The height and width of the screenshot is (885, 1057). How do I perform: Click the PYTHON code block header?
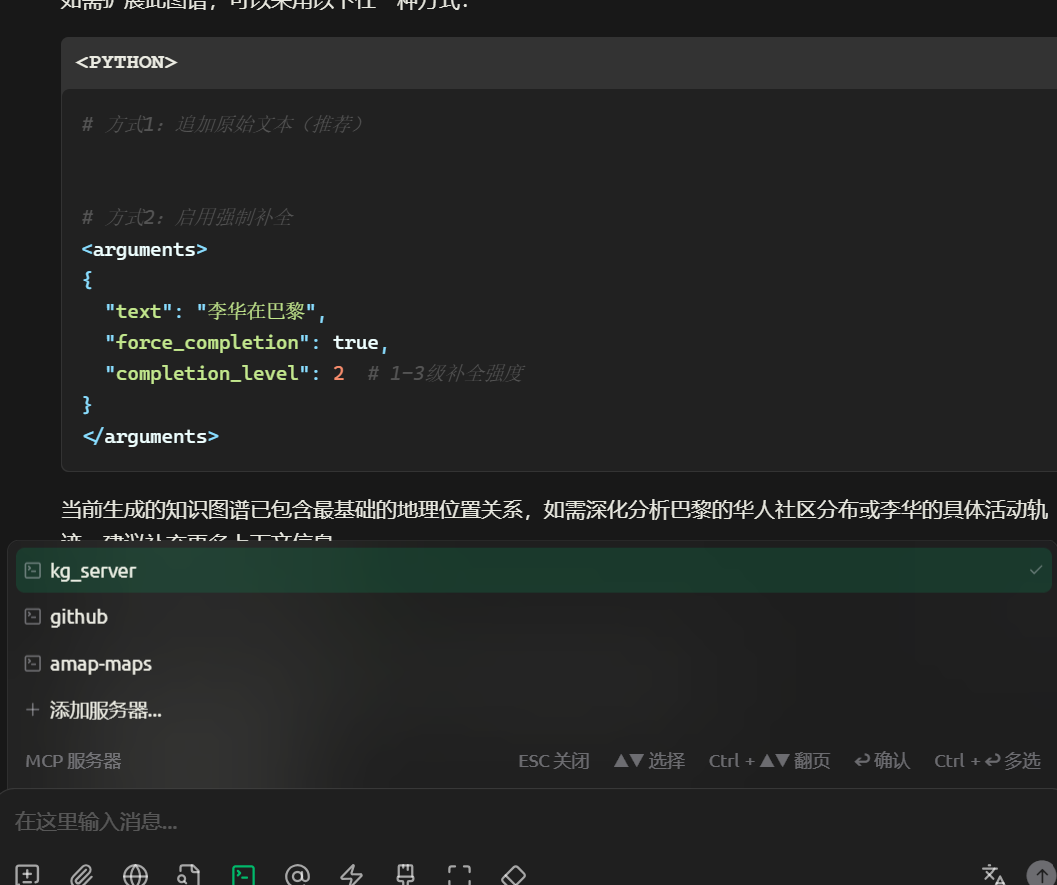[x=126, y=62]
